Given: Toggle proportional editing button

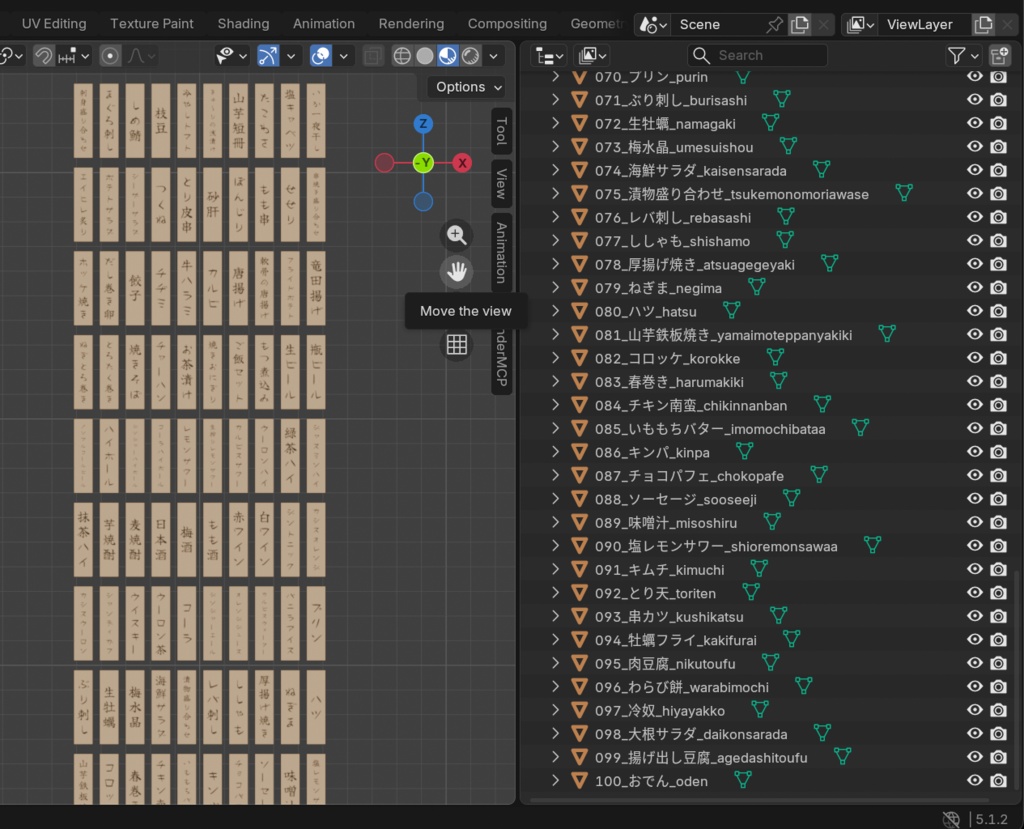Looking at the screenshot, I should point(110,56).
